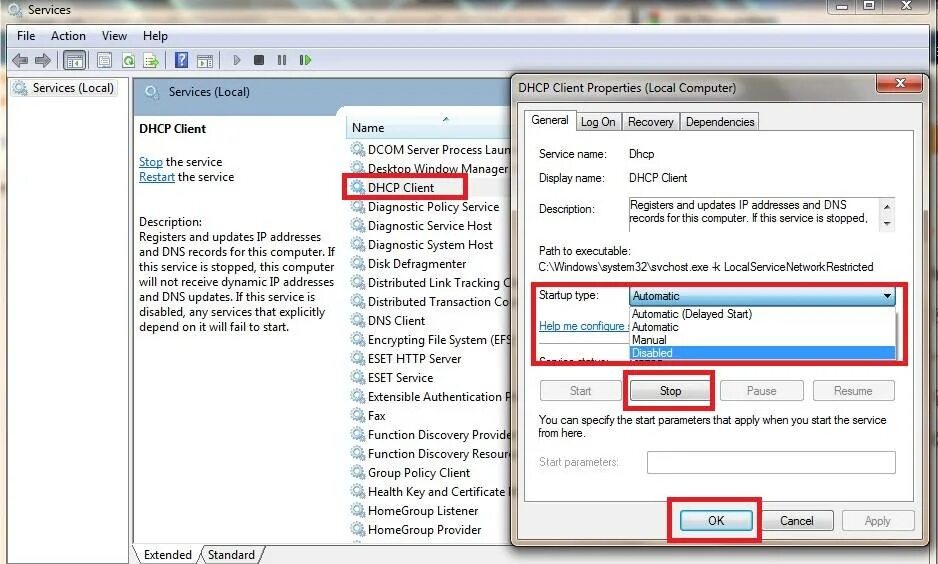
Task: Sort services by the Name column header
Action: click(428, 127)
